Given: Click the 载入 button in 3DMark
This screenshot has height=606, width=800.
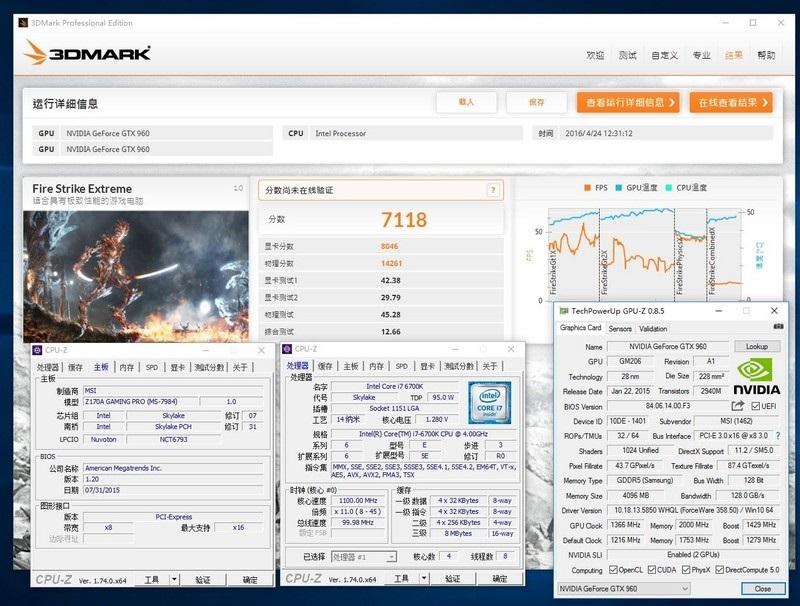Looking at the screenshot, I should click(x=466, y=102).
